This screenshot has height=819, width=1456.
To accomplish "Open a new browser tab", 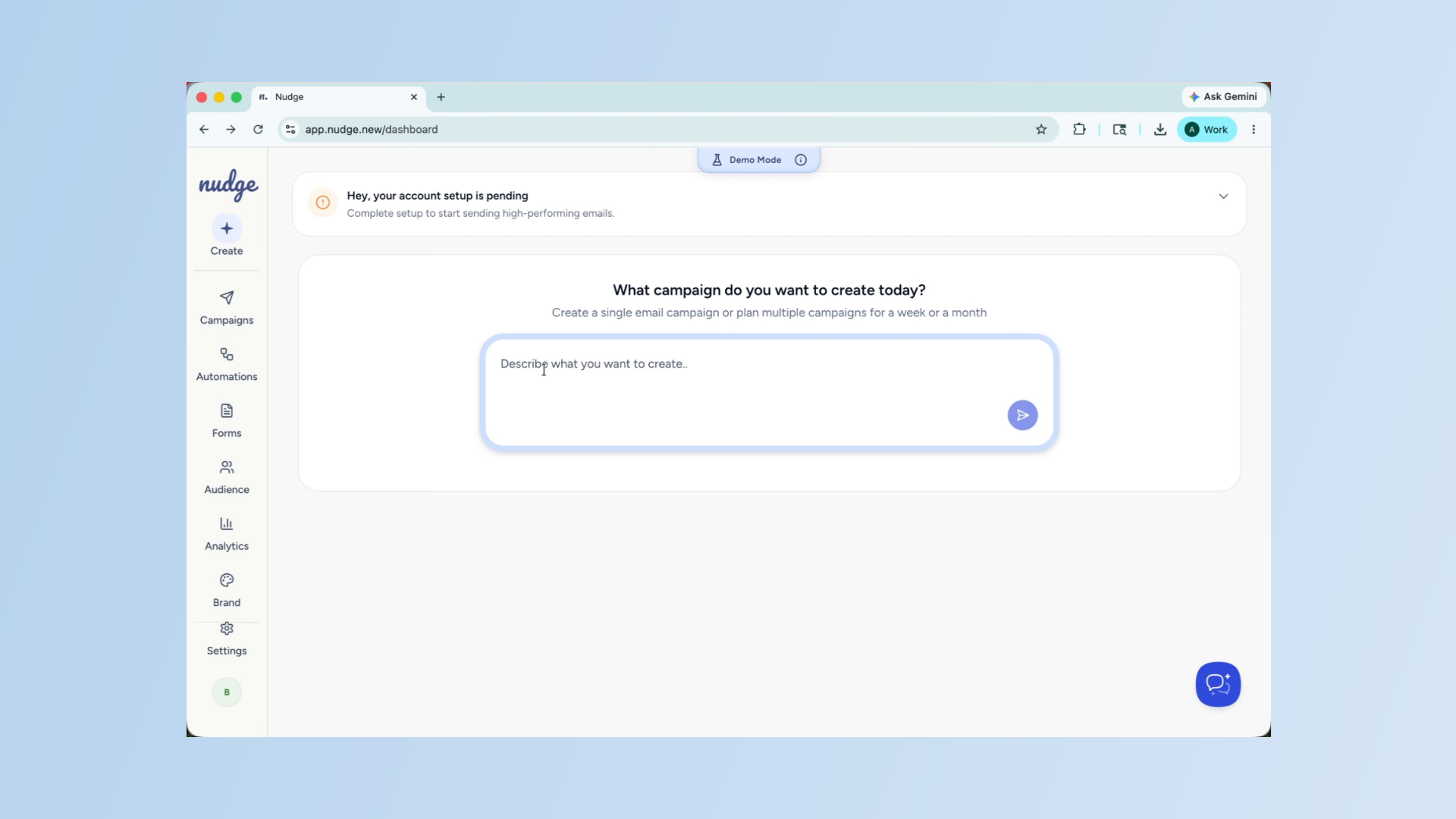I will pos(441,97).
